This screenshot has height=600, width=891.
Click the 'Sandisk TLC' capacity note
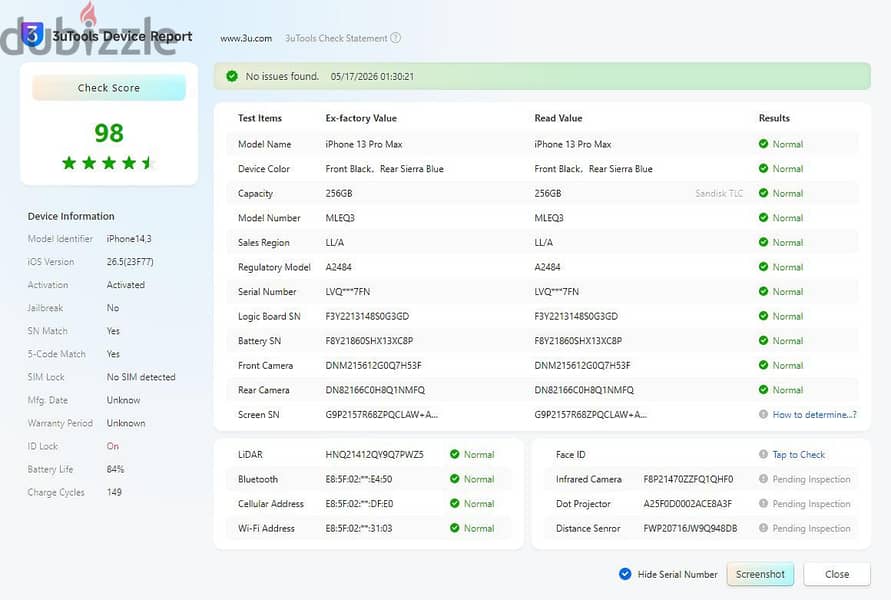tap(719, 193)
